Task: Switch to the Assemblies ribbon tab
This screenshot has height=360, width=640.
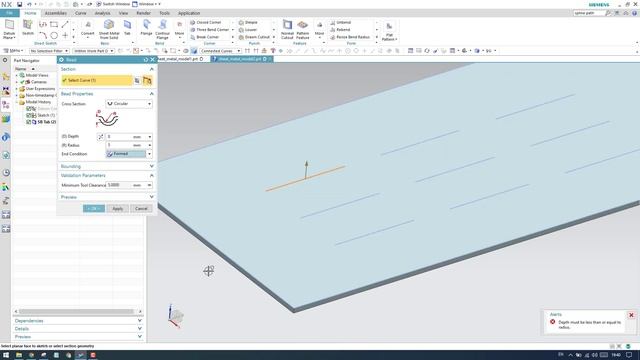Action: [x=56, y=13]
